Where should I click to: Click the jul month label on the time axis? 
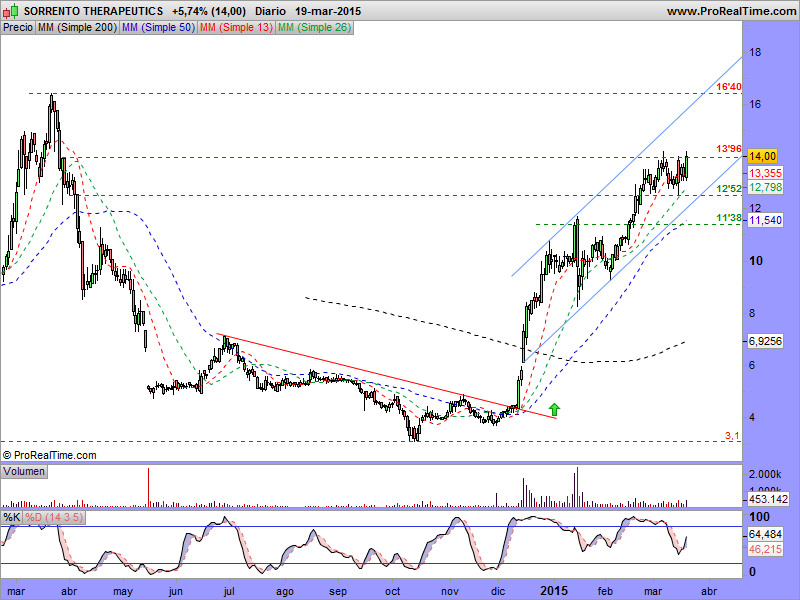point(229,592)
